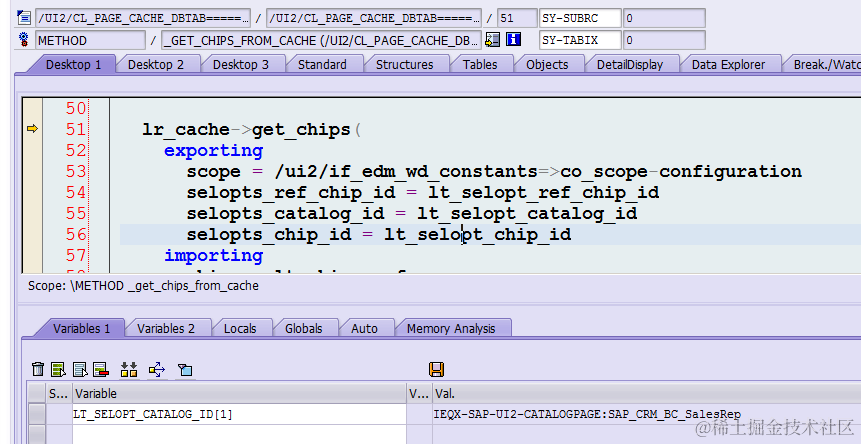Click the Variable column header
Image resolution: width=861 pixels, height=444 pixels.
(239, 394)
